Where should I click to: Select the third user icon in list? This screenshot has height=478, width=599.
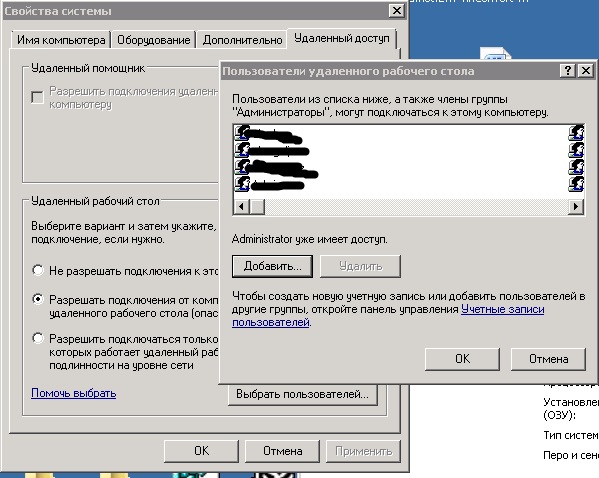point(242,167)
